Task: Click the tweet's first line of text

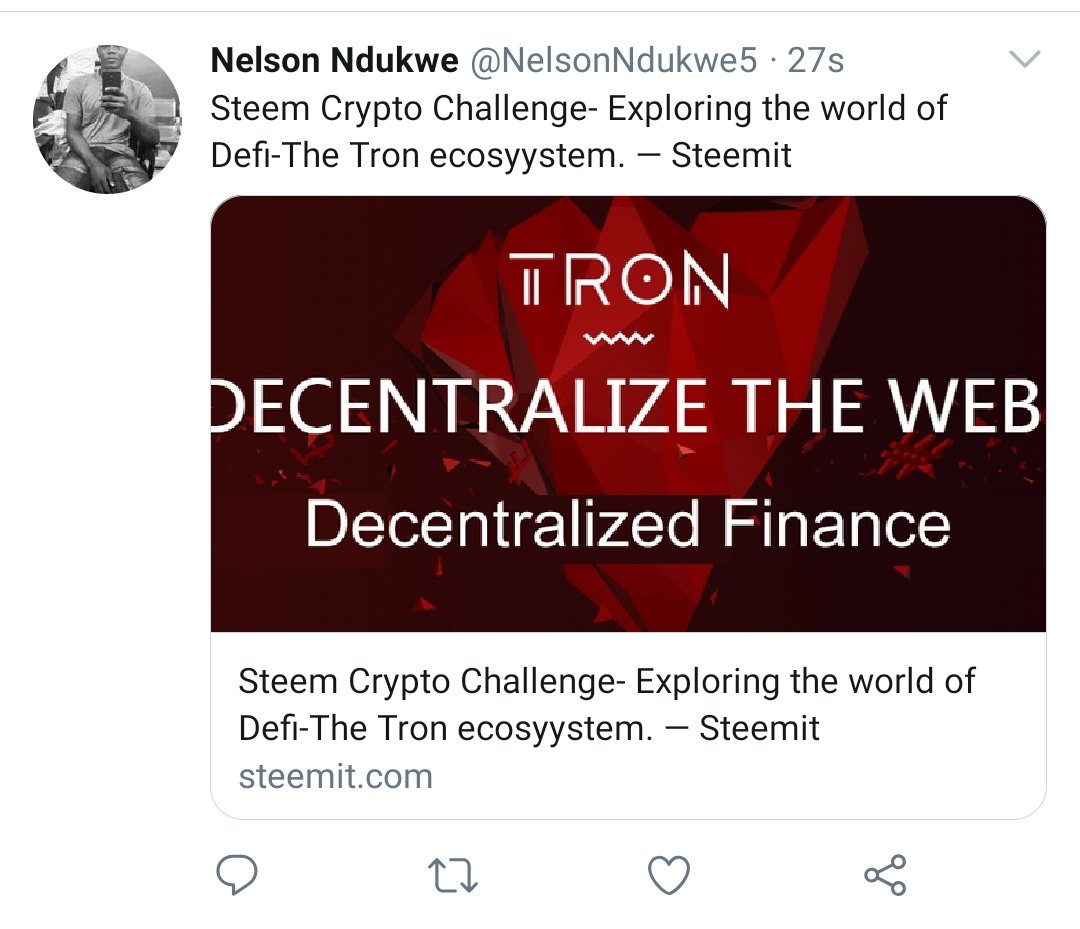Action: (x=578, y=108)
